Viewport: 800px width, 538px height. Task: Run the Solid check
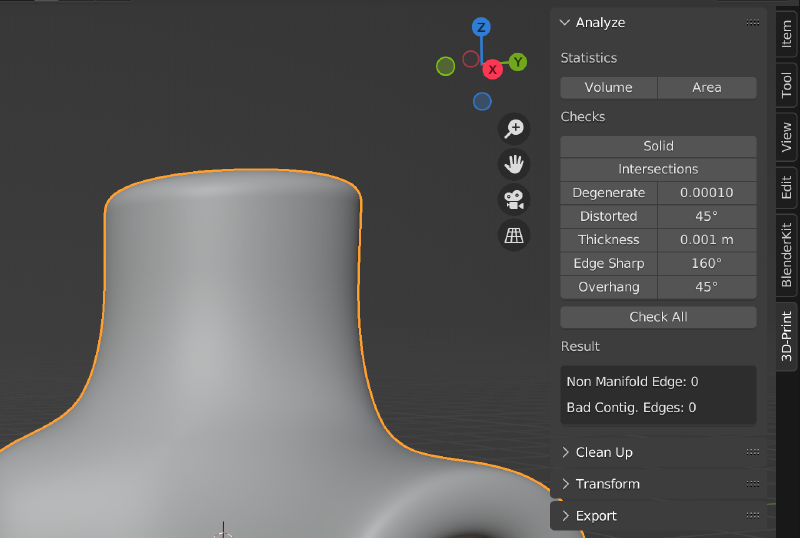click(x=658, y=146)
